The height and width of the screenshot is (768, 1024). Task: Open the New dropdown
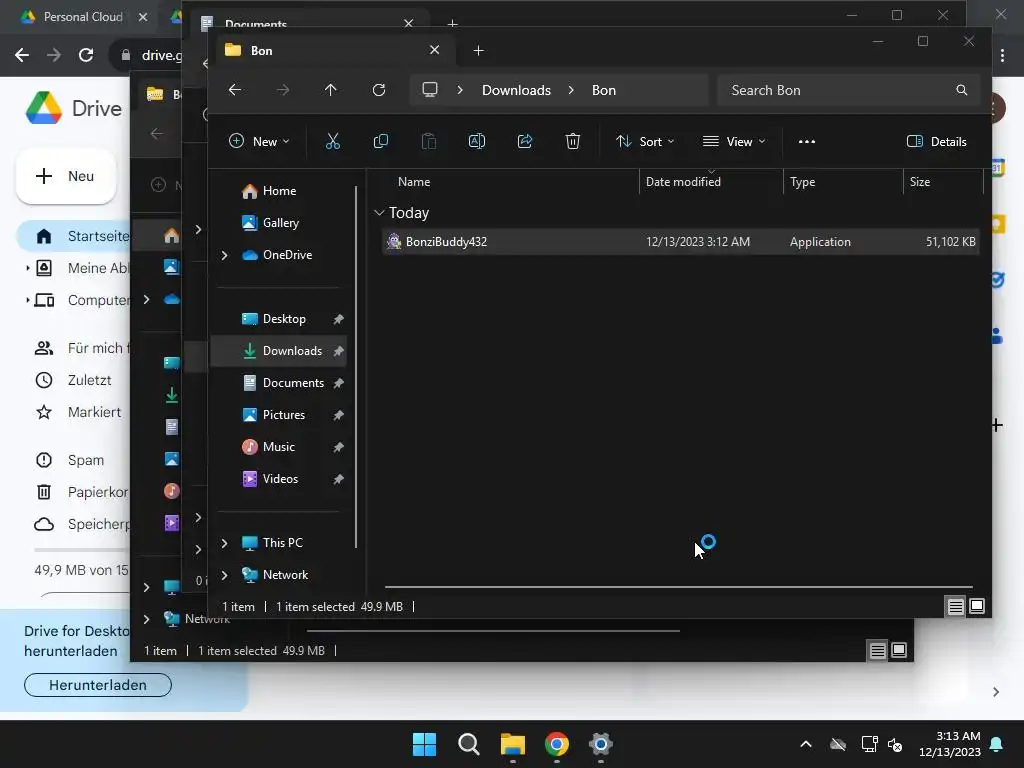[x=259, y=141]
